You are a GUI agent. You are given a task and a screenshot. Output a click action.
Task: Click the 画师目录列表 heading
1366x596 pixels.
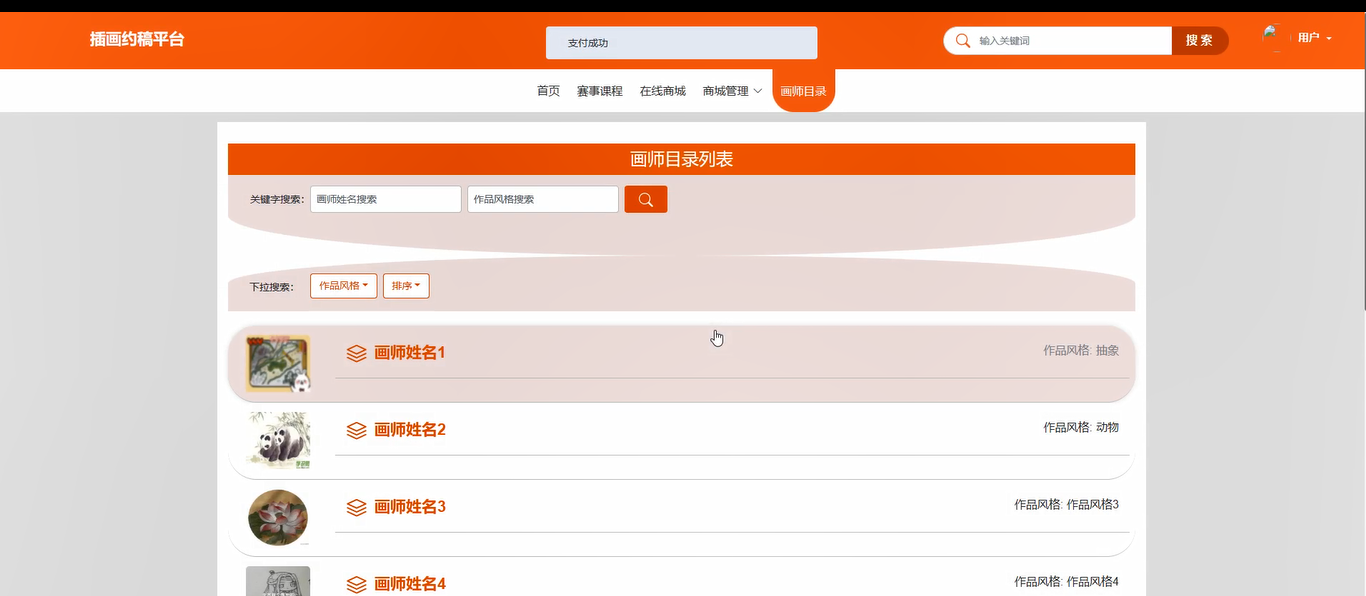pyautogui.click(x=682, y=160)
